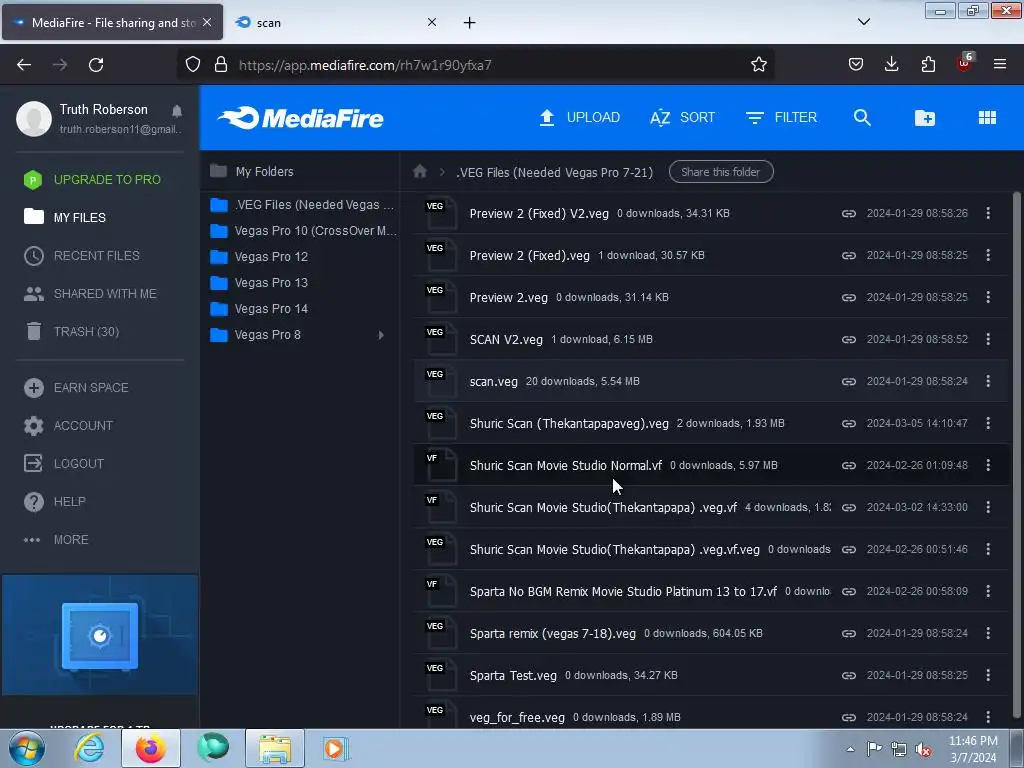Open a new browser tab

[x=470, y=23]
